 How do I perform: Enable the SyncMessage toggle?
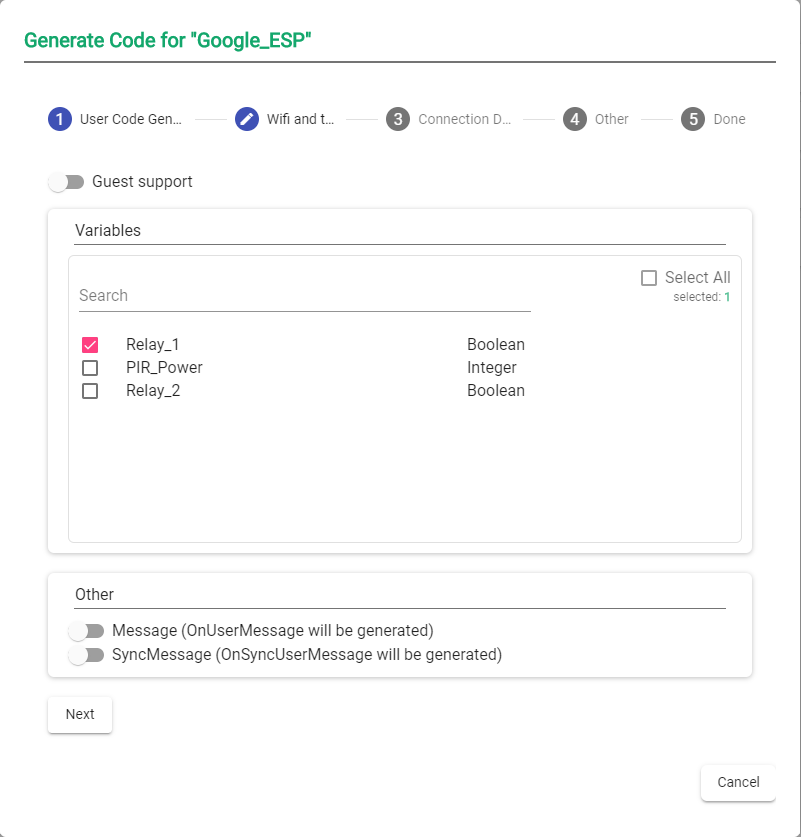click(87, 655)
